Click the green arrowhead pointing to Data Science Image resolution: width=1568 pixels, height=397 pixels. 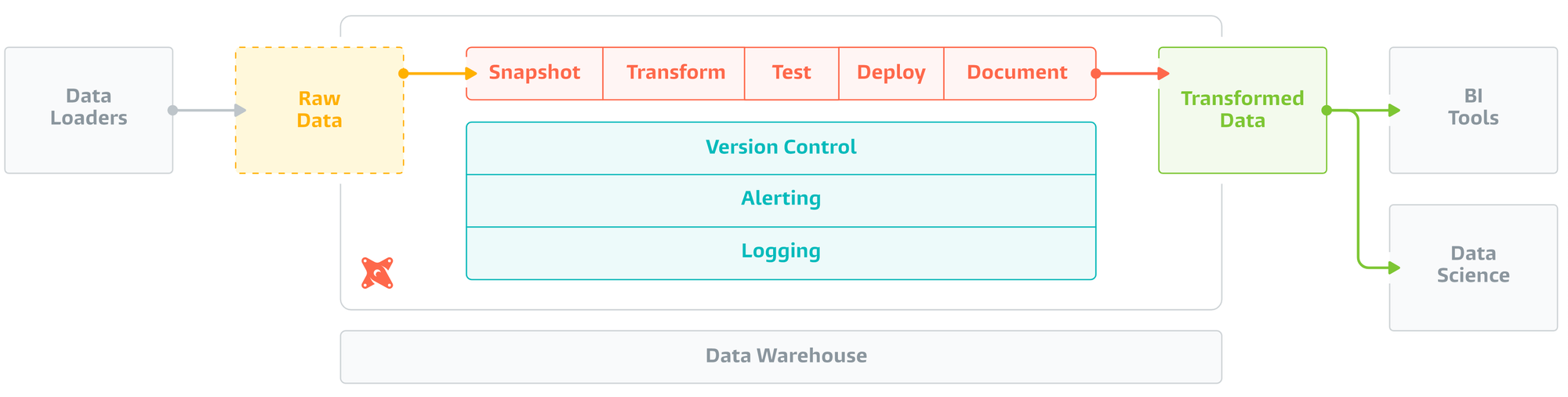tap(1394, 268)
